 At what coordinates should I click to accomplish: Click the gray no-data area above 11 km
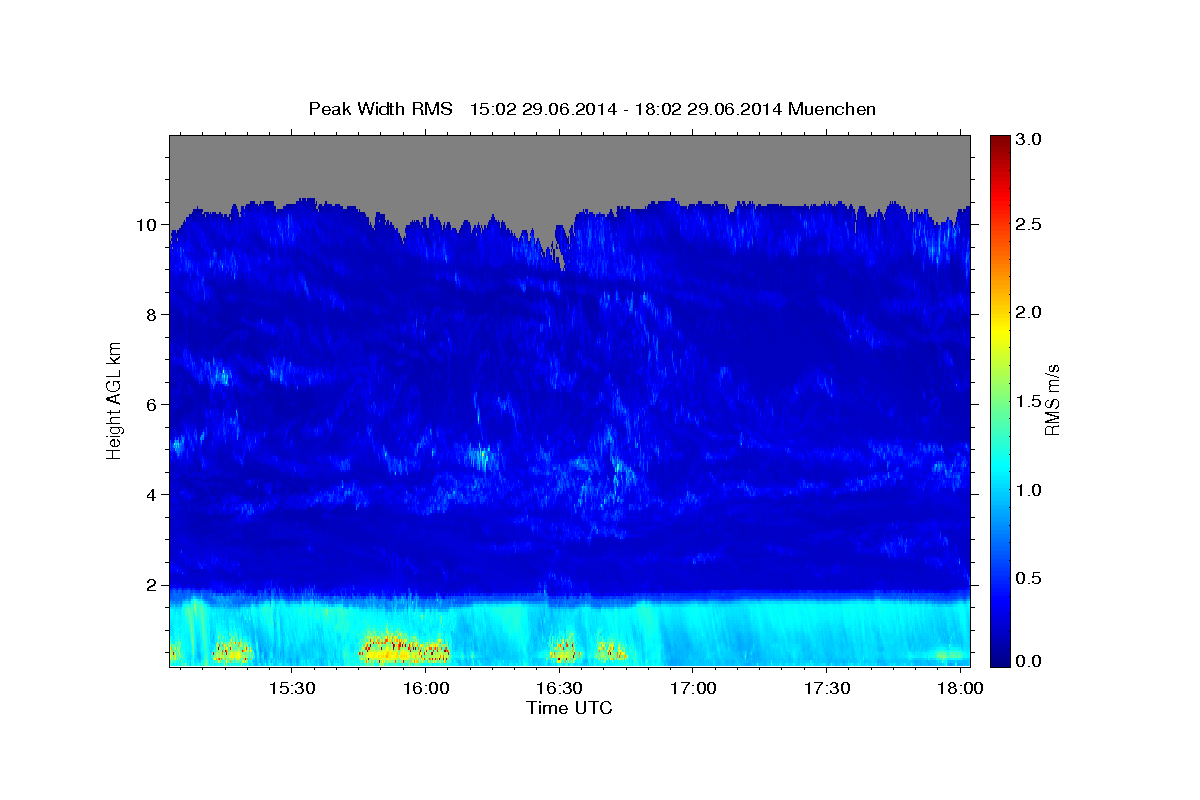click(x=570, y=165)
